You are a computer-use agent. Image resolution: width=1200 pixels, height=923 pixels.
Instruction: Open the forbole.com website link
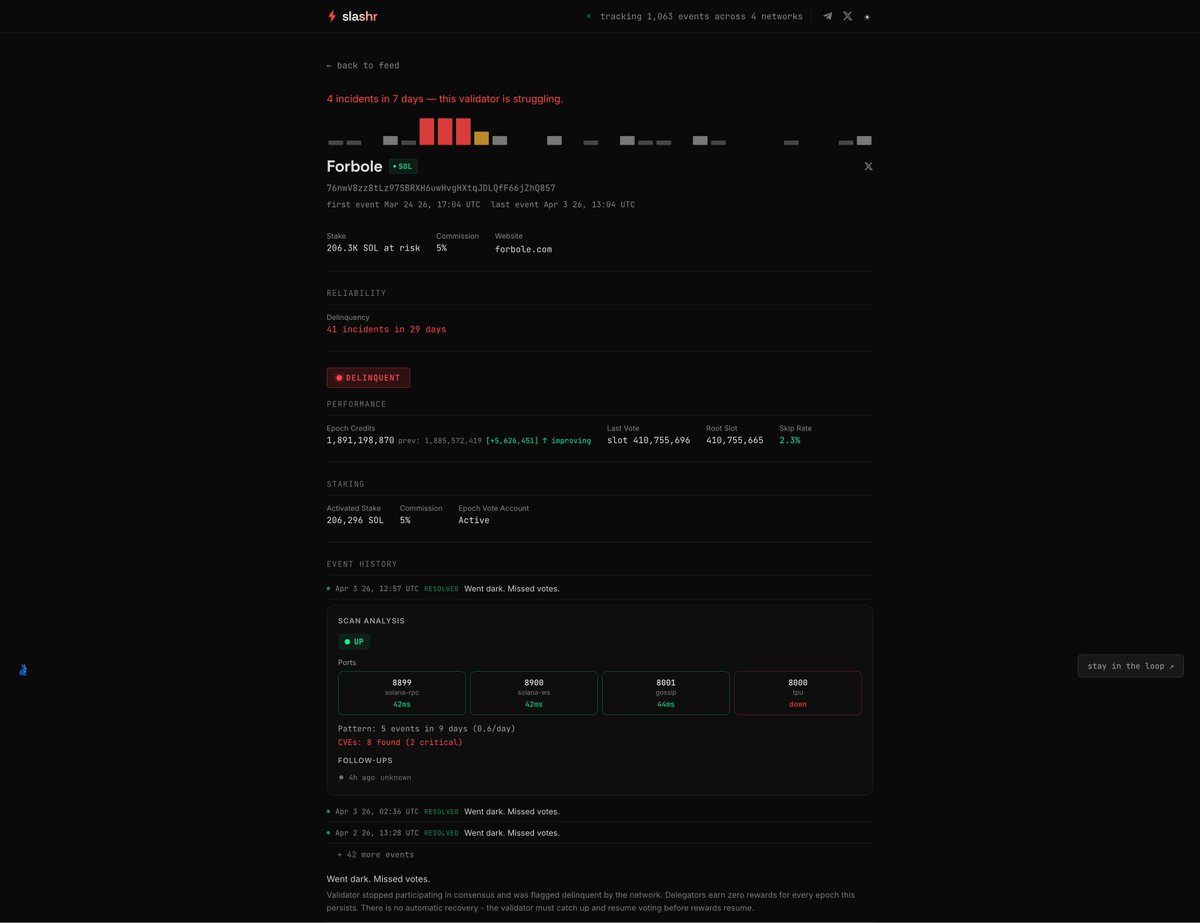click(x=523, y=249)
